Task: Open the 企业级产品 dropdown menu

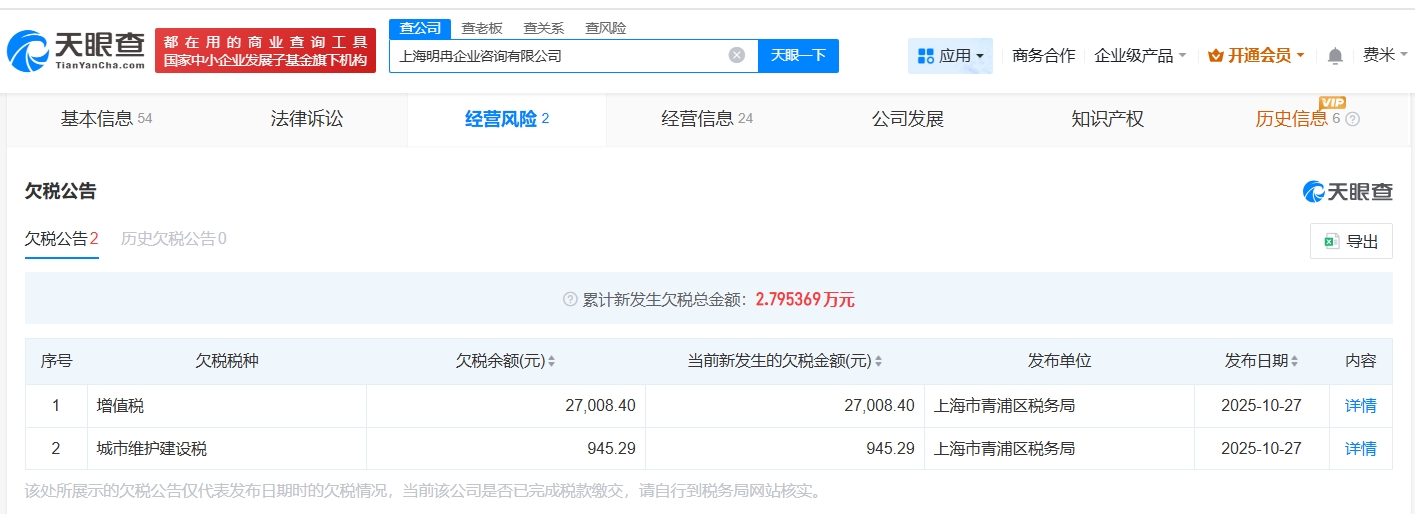Action: click(1140, 56)
